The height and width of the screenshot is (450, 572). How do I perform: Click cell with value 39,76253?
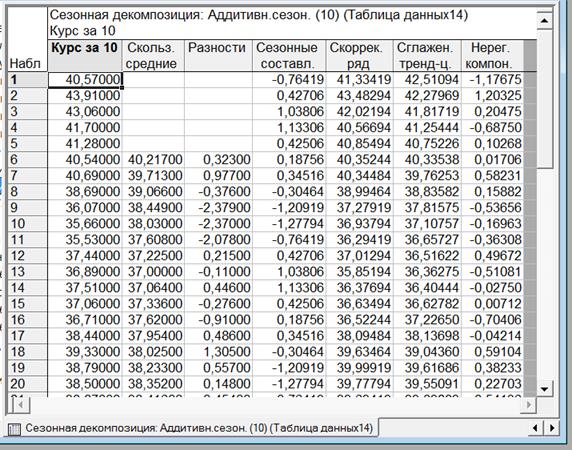click(x=427, y=175)
